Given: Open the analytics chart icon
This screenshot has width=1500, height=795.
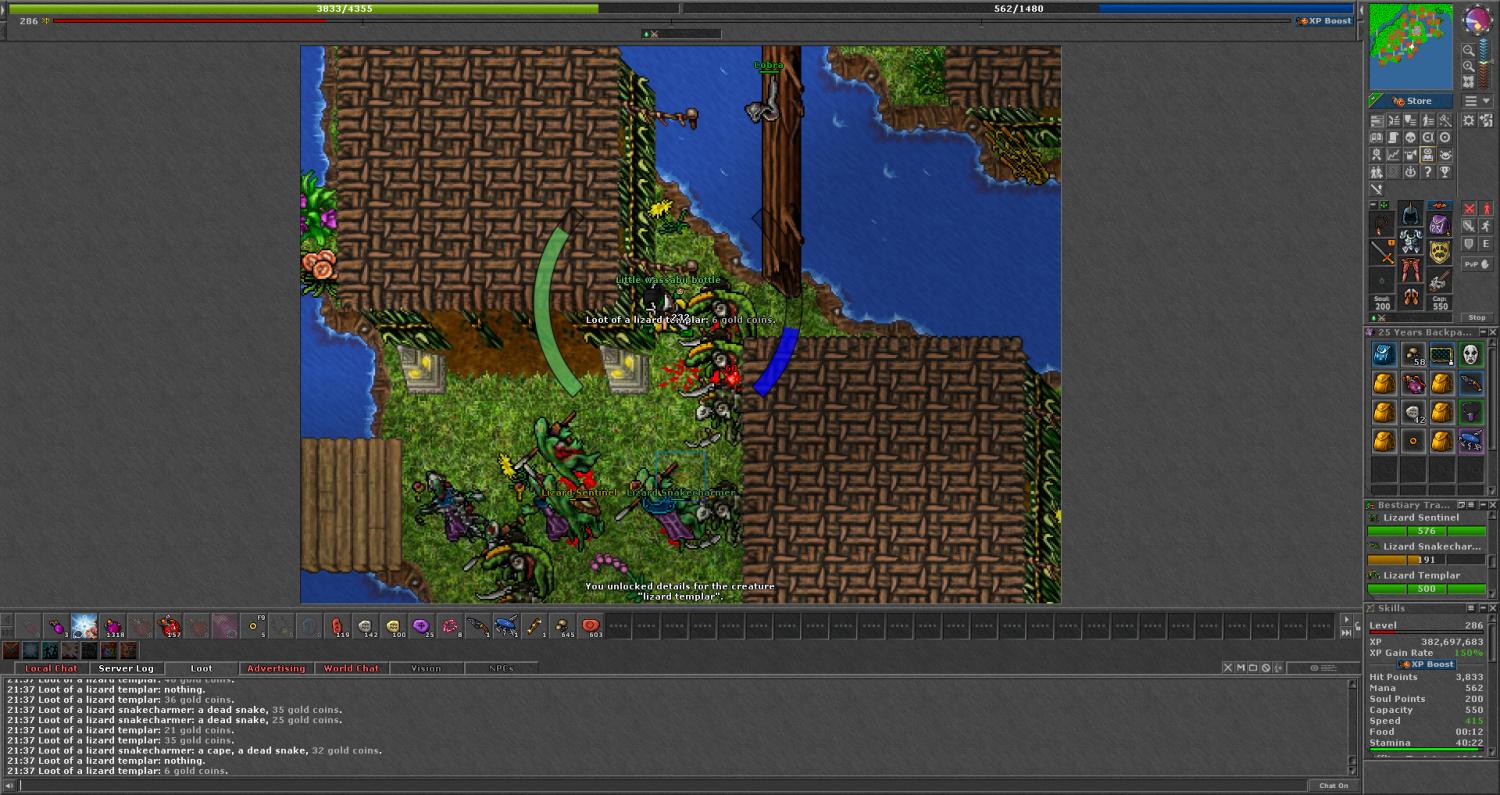Looking at the screenshot, I should pos(1394,154).
